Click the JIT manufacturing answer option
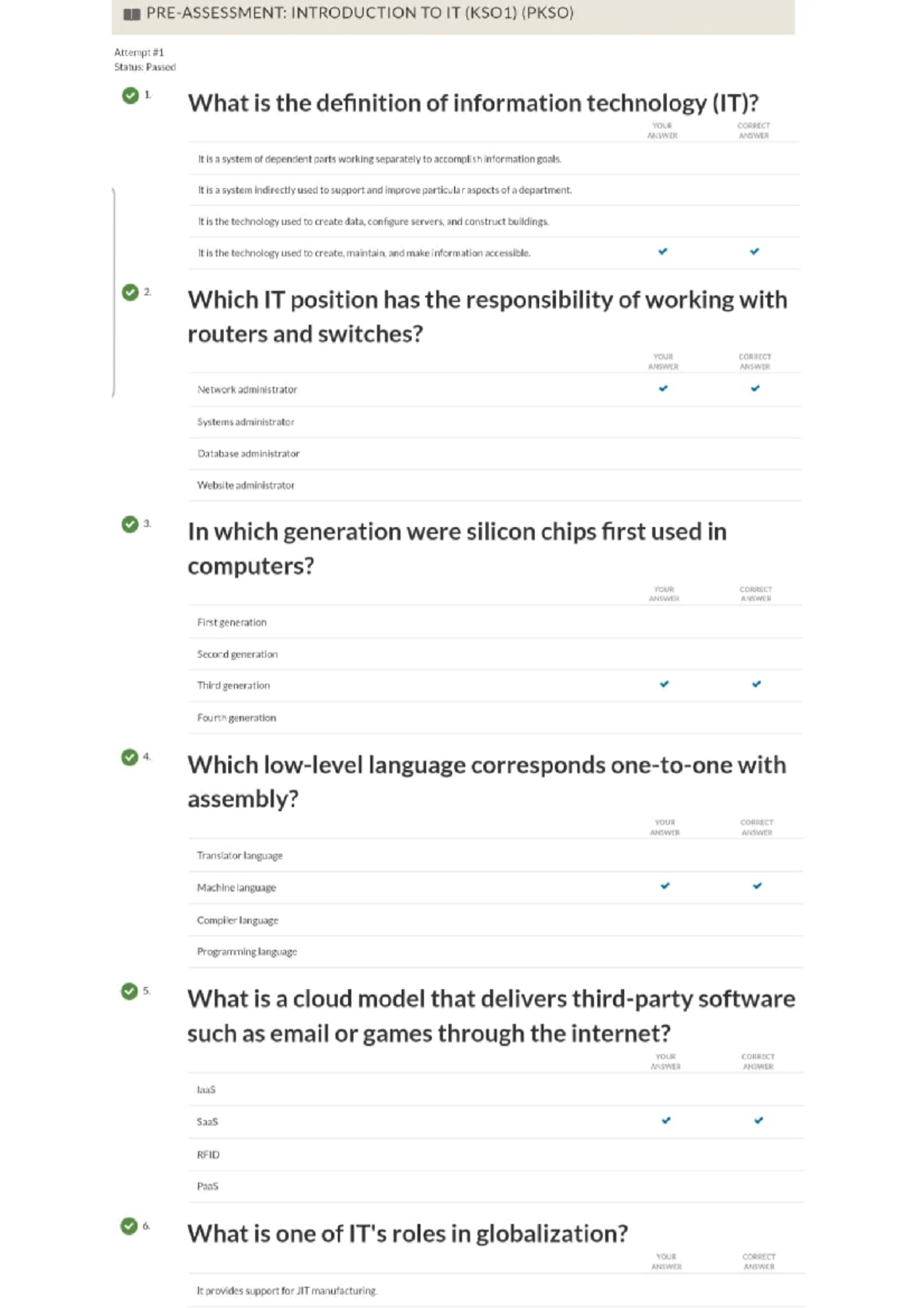 point(287,1290)
